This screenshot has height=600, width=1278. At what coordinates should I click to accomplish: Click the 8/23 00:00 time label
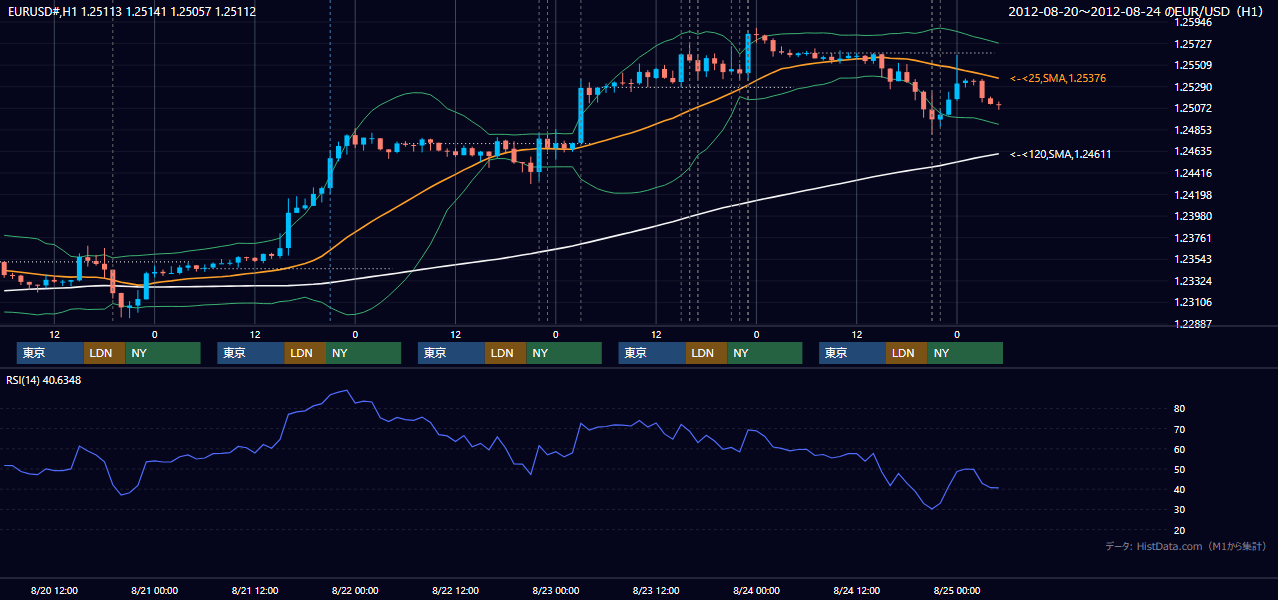tap(556, 591)
